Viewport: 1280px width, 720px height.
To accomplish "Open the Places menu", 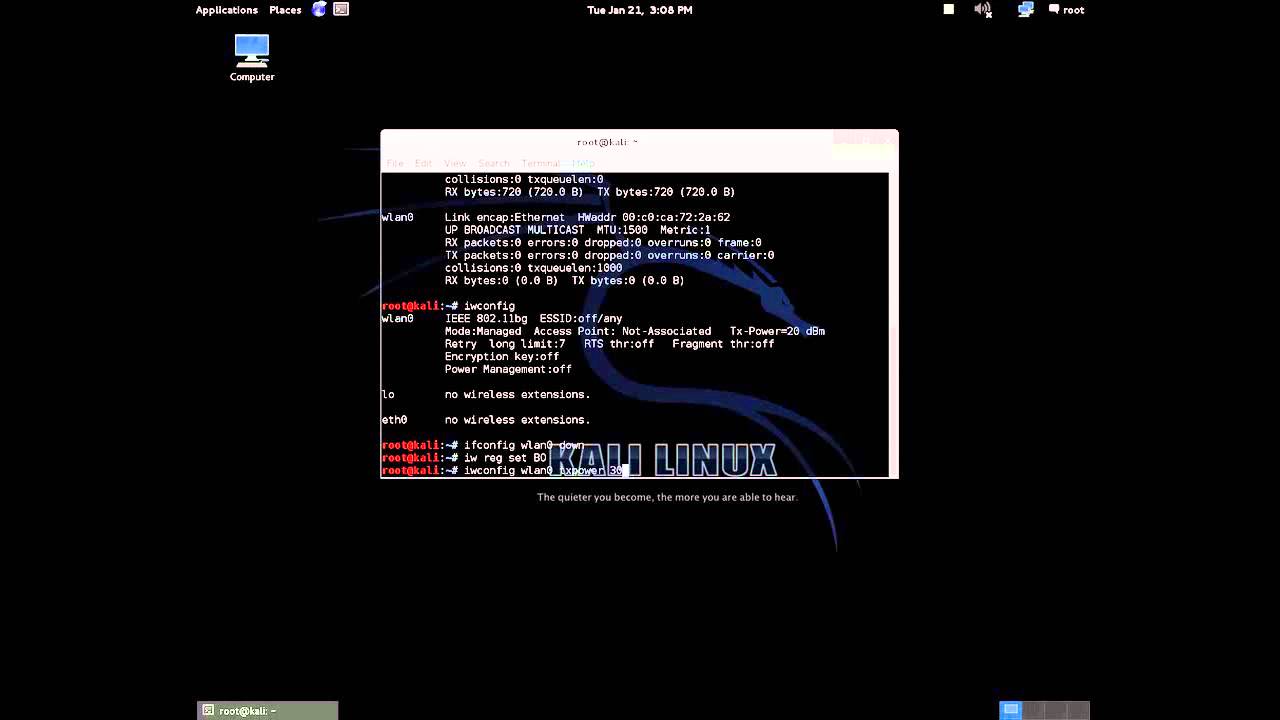I will tap(285, 10).
